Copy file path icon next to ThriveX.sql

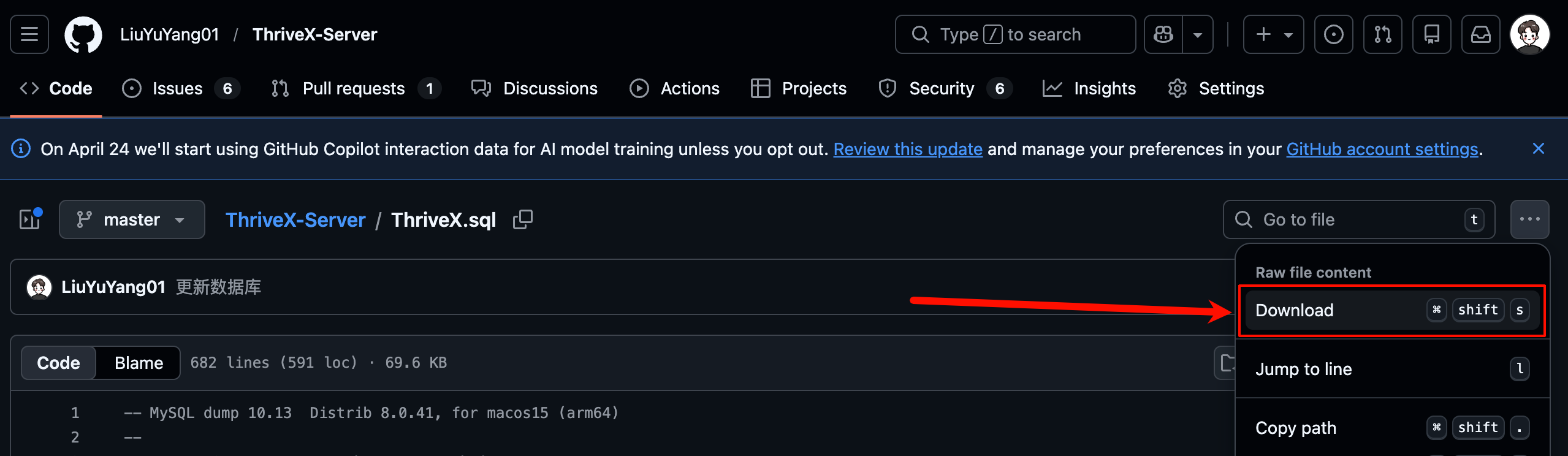coord(523,219)
